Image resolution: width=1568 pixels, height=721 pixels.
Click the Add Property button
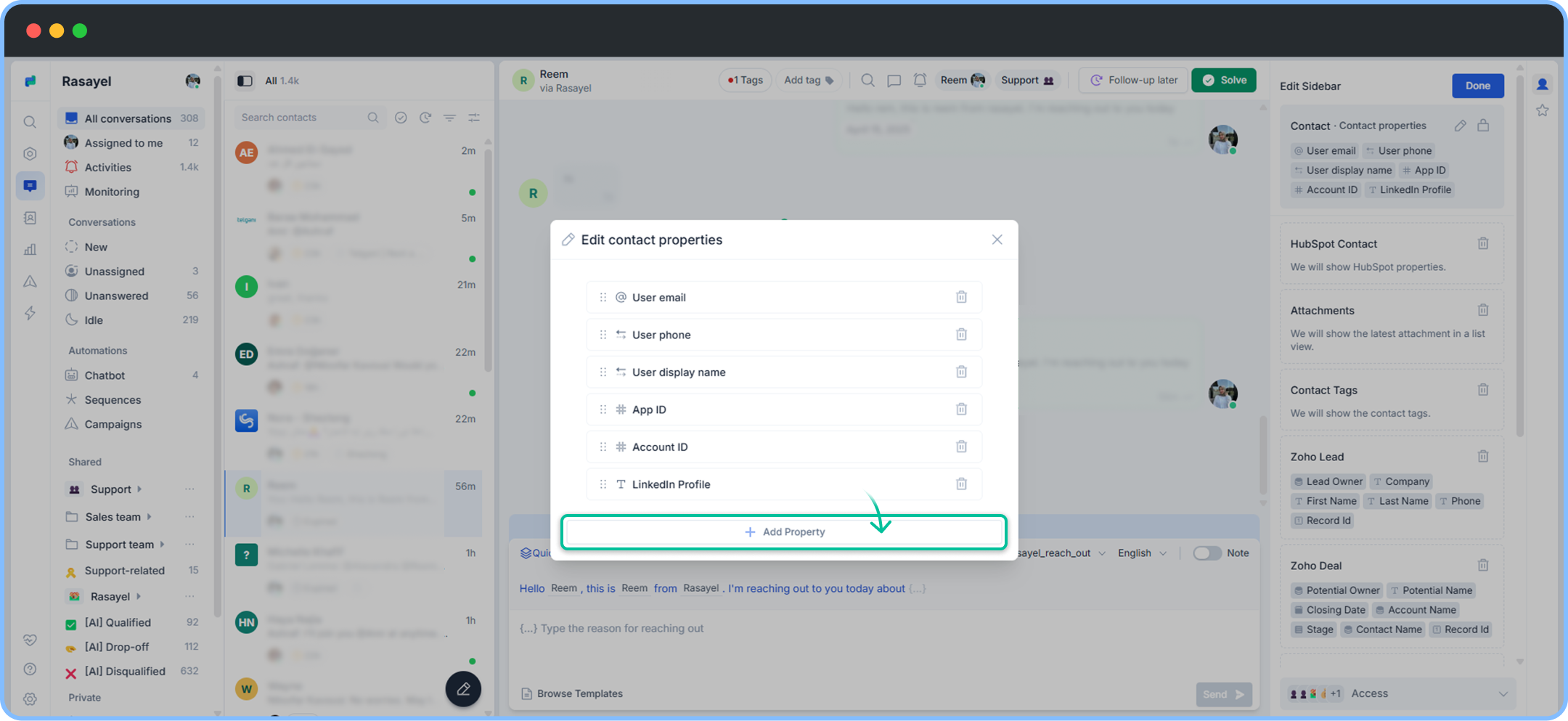coord(784,532)
